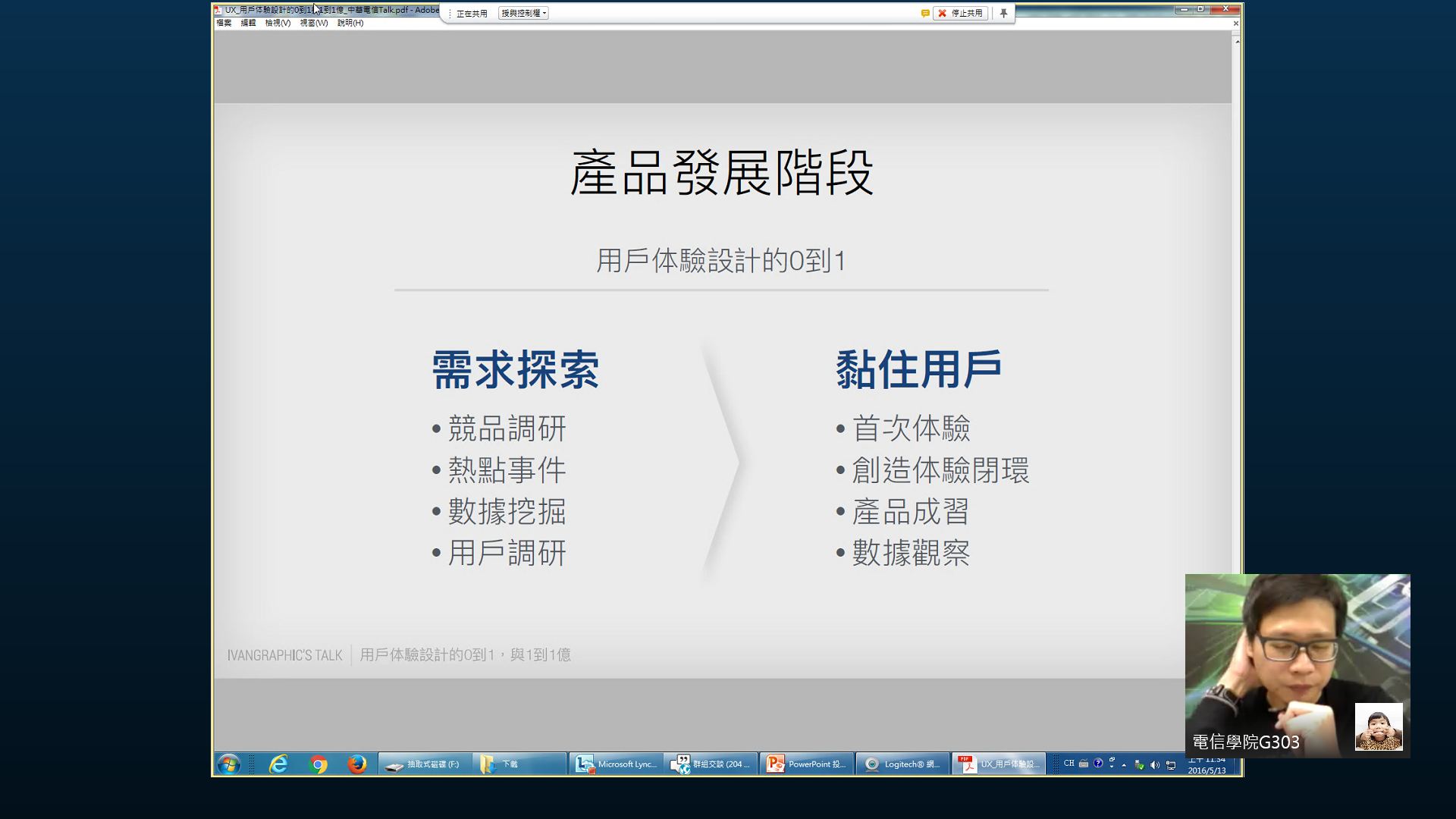
Task: Toggle the pin on sharing toolbar
Action: pos(1003,13)
